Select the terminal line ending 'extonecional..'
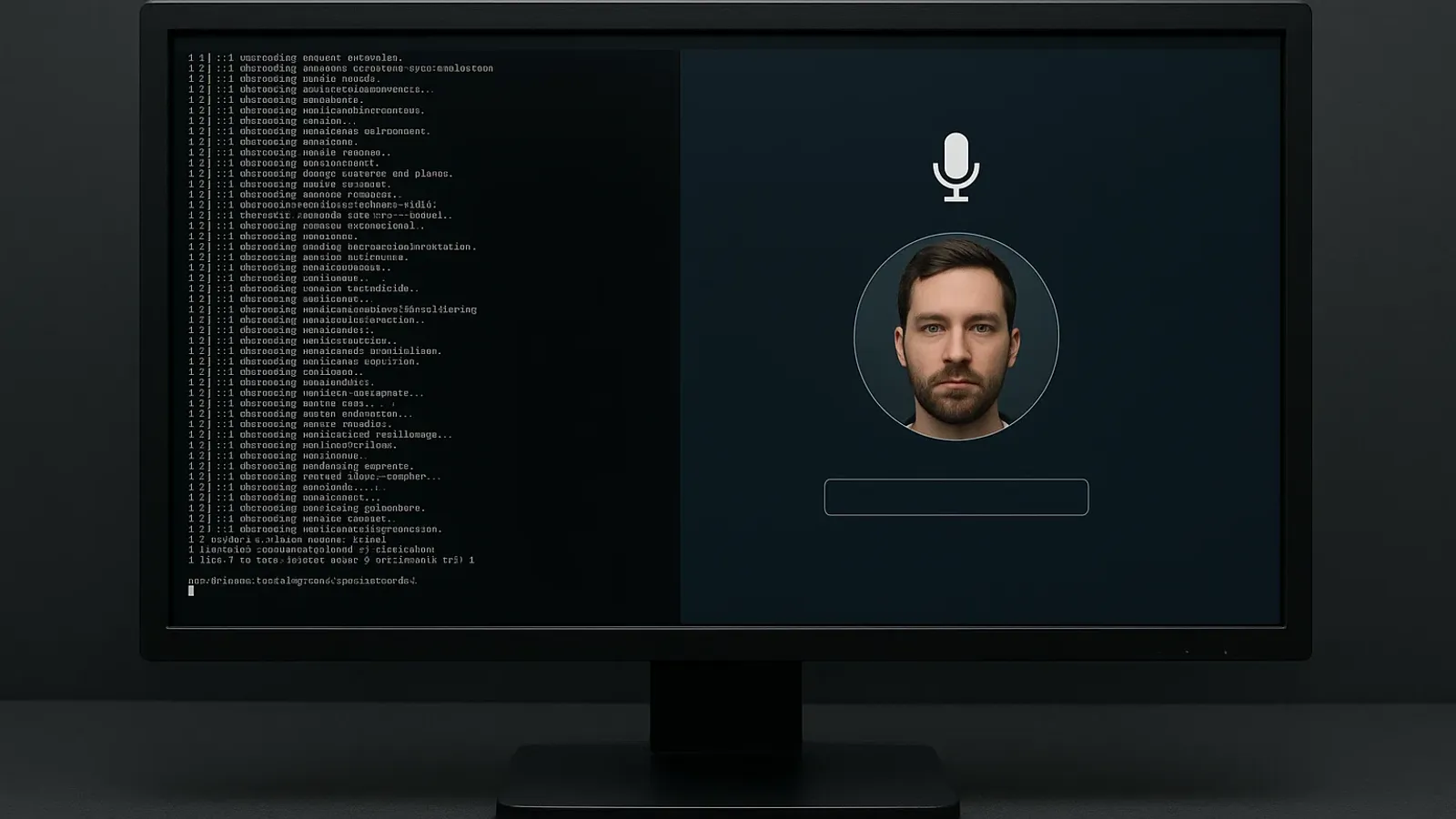Screen dimensions: 1456x819 tap(307, 226)
